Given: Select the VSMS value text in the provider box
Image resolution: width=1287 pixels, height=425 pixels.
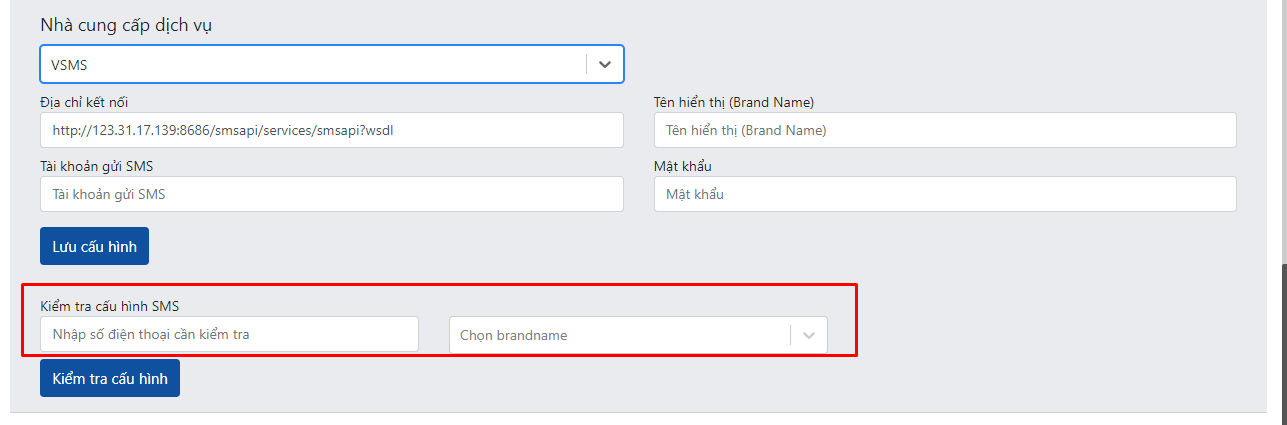Looking at the screenshot, I should [69, 65].
